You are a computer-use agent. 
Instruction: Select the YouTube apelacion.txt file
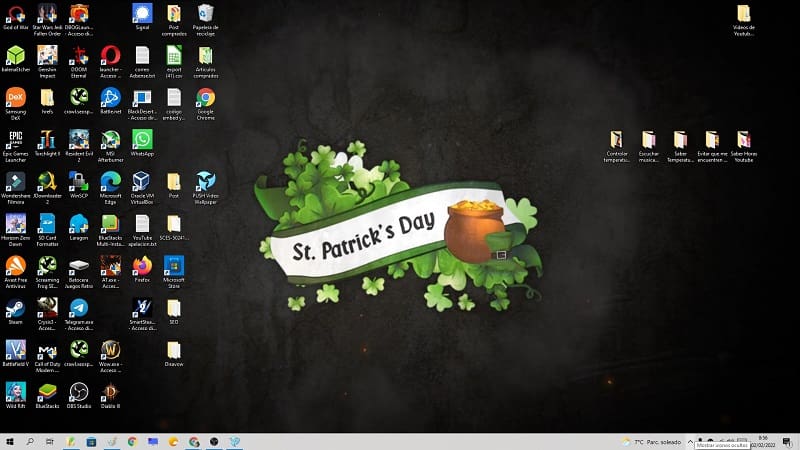(142, 230)
